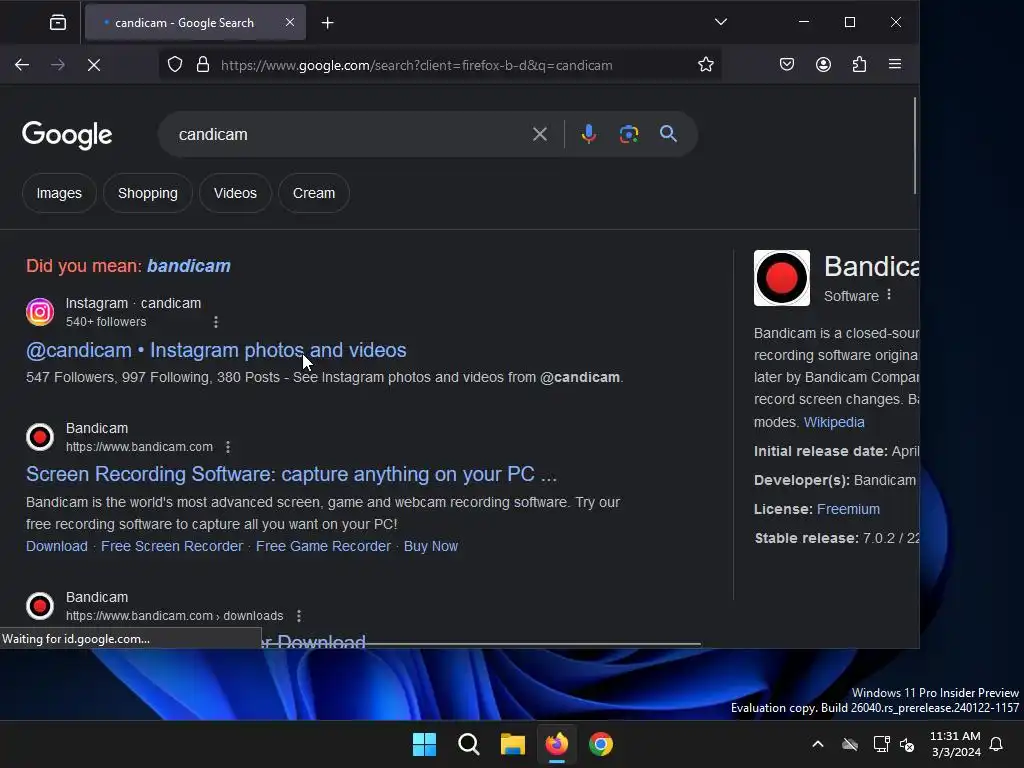
Task: Start voice search with microphone icon
Action: click(588, 134)
